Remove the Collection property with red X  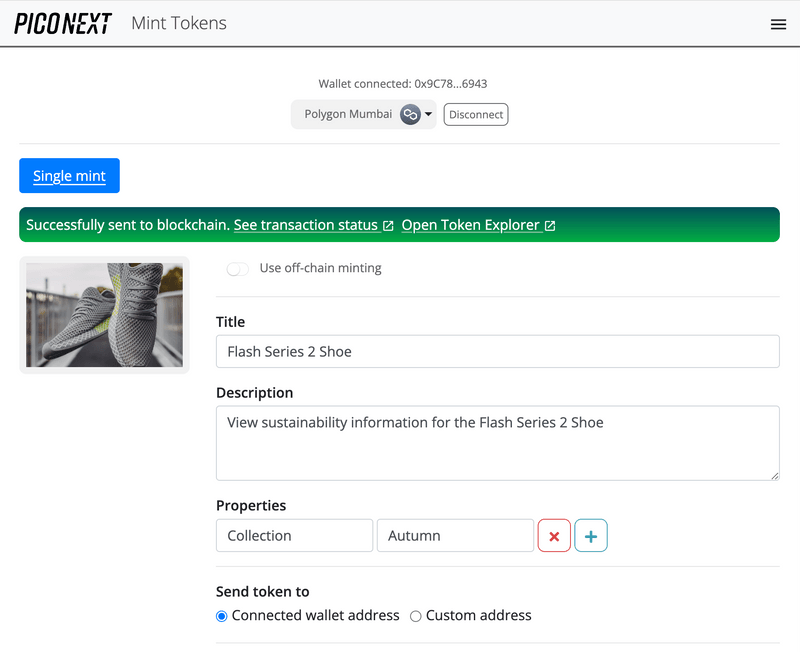[x=554, y=536]
